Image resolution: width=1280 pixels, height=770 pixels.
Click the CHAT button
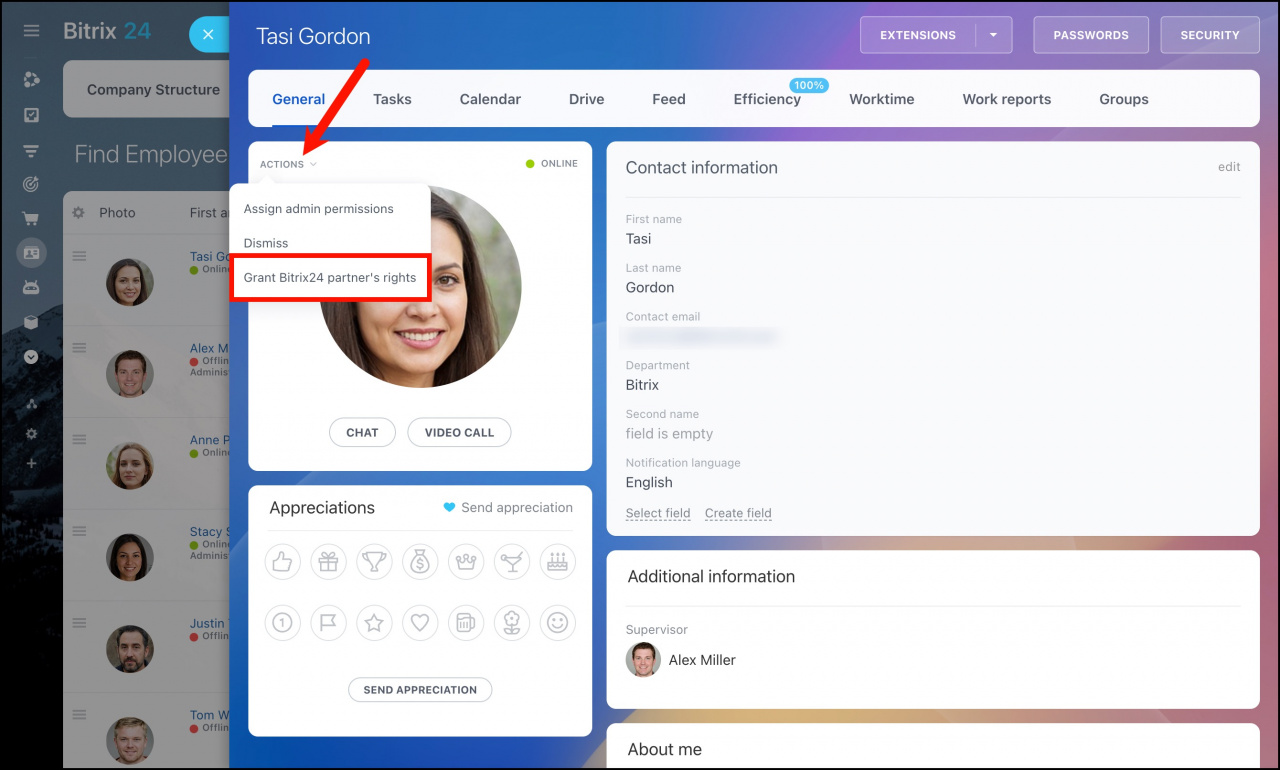pos(362,432)
